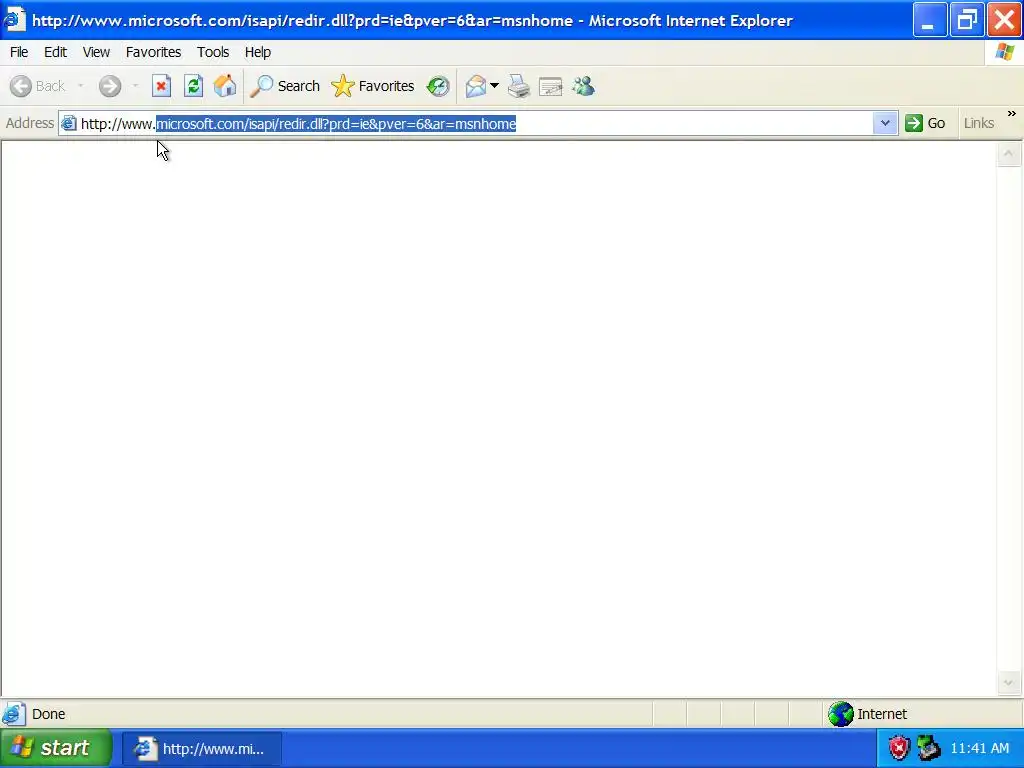Stop loading with the red X icon
1024x768 pixels.
click(x=161, y=86)
